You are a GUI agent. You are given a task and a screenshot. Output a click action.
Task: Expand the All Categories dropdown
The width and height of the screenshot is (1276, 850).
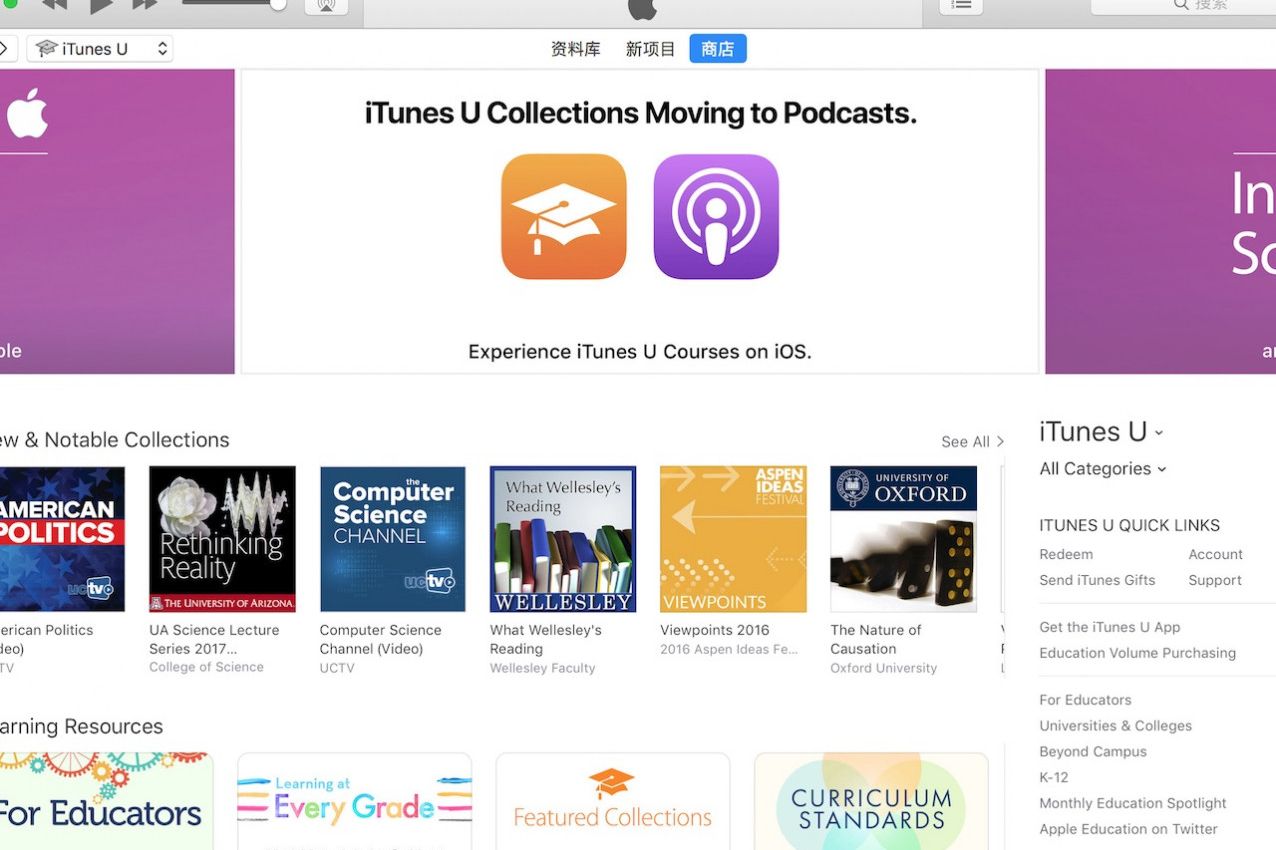pyautogui.click(x=1102, y=469)
